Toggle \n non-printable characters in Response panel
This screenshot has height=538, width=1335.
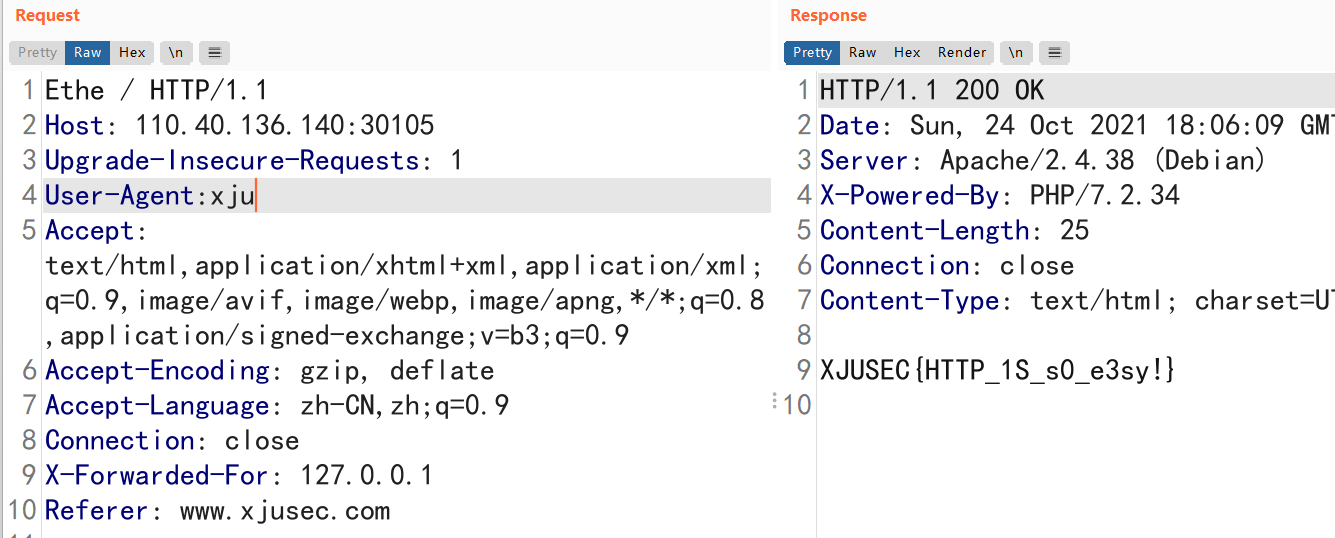pyautogui.click(x=1015, y=53)
